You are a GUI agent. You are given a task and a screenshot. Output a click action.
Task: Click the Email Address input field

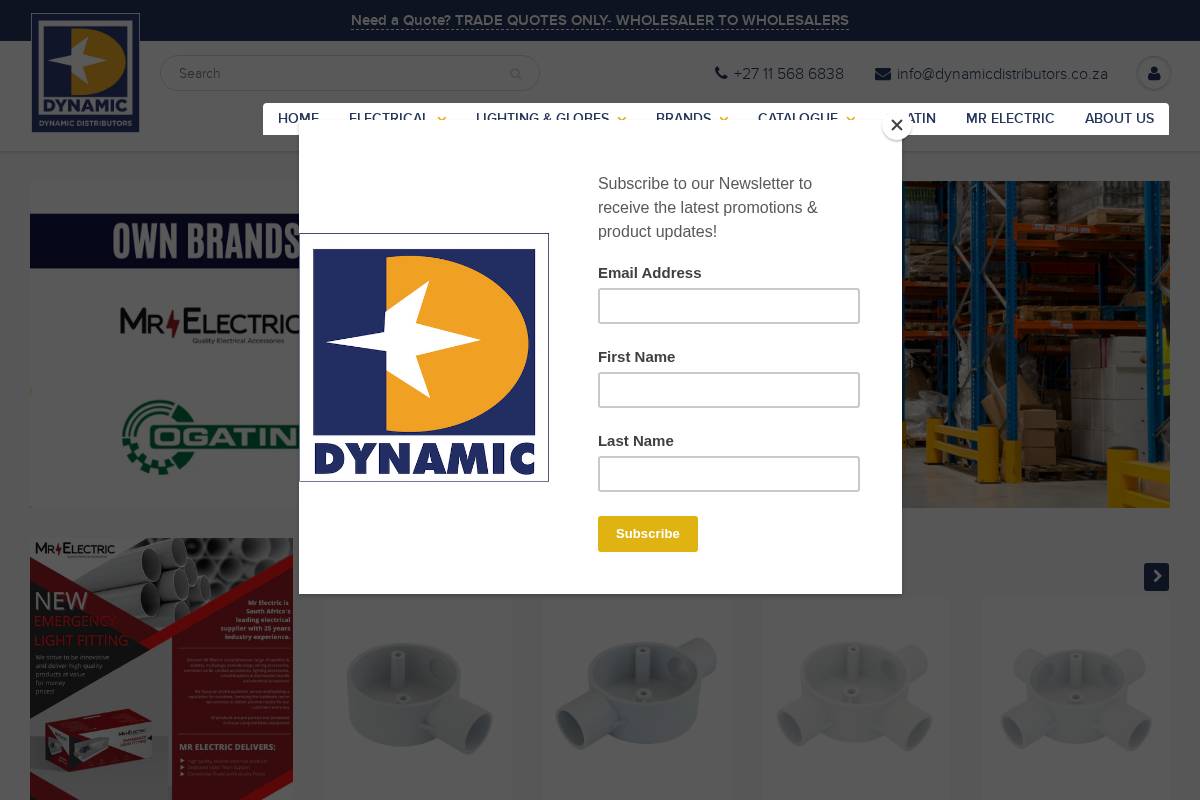tap(729, 306)
